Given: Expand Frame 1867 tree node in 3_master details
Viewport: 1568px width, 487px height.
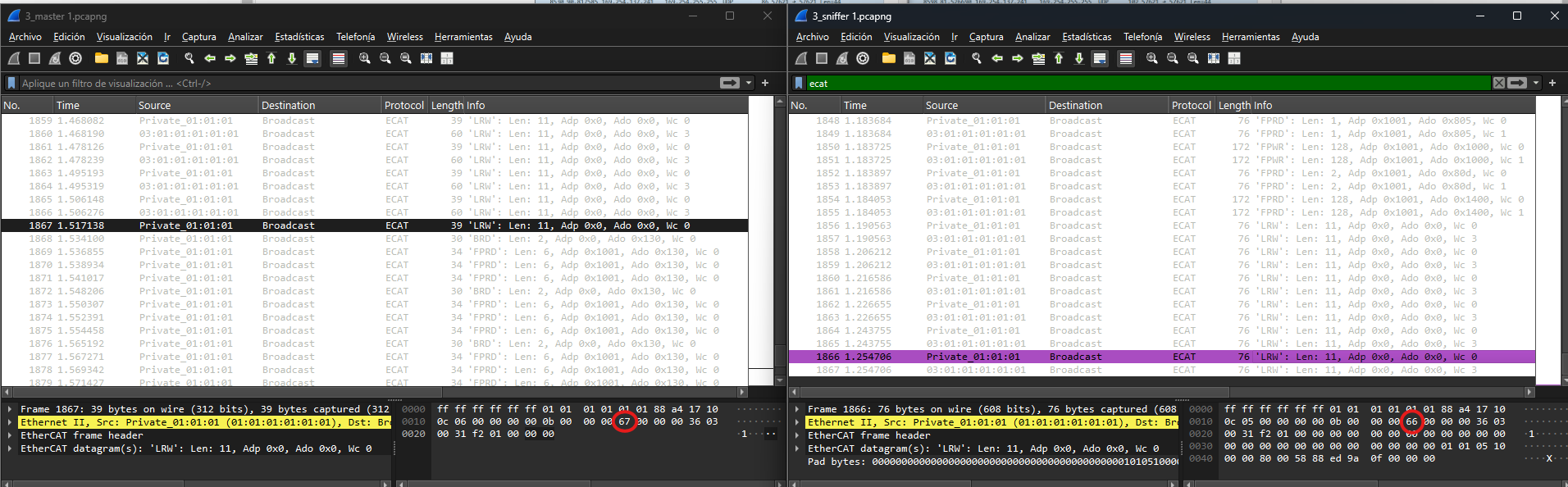Looking at the screenshot, I should click(10, 409).
